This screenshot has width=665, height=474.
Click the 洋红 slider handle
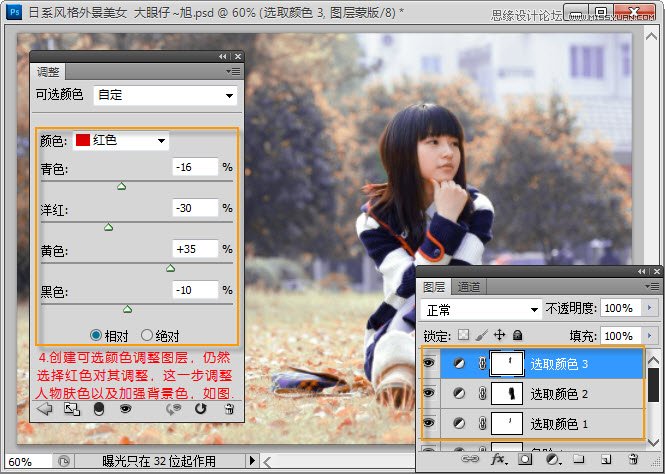[109, 227]
